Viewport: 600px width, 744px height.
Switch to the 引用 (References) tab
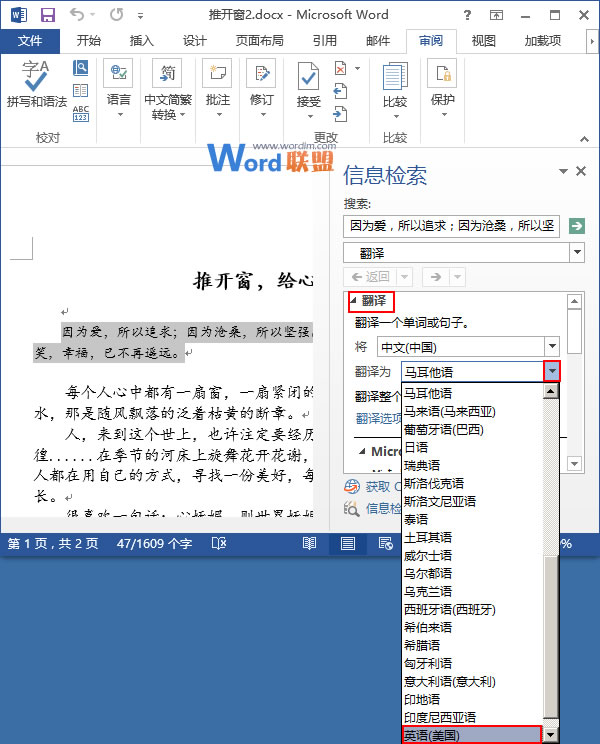[x=324, y=41]
